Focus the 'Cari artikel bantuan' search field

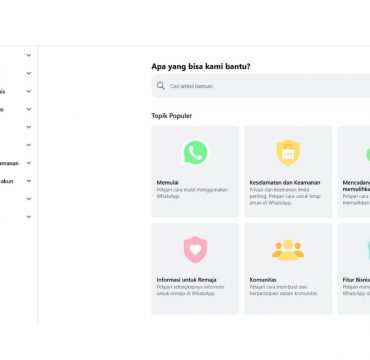[261, 86]
